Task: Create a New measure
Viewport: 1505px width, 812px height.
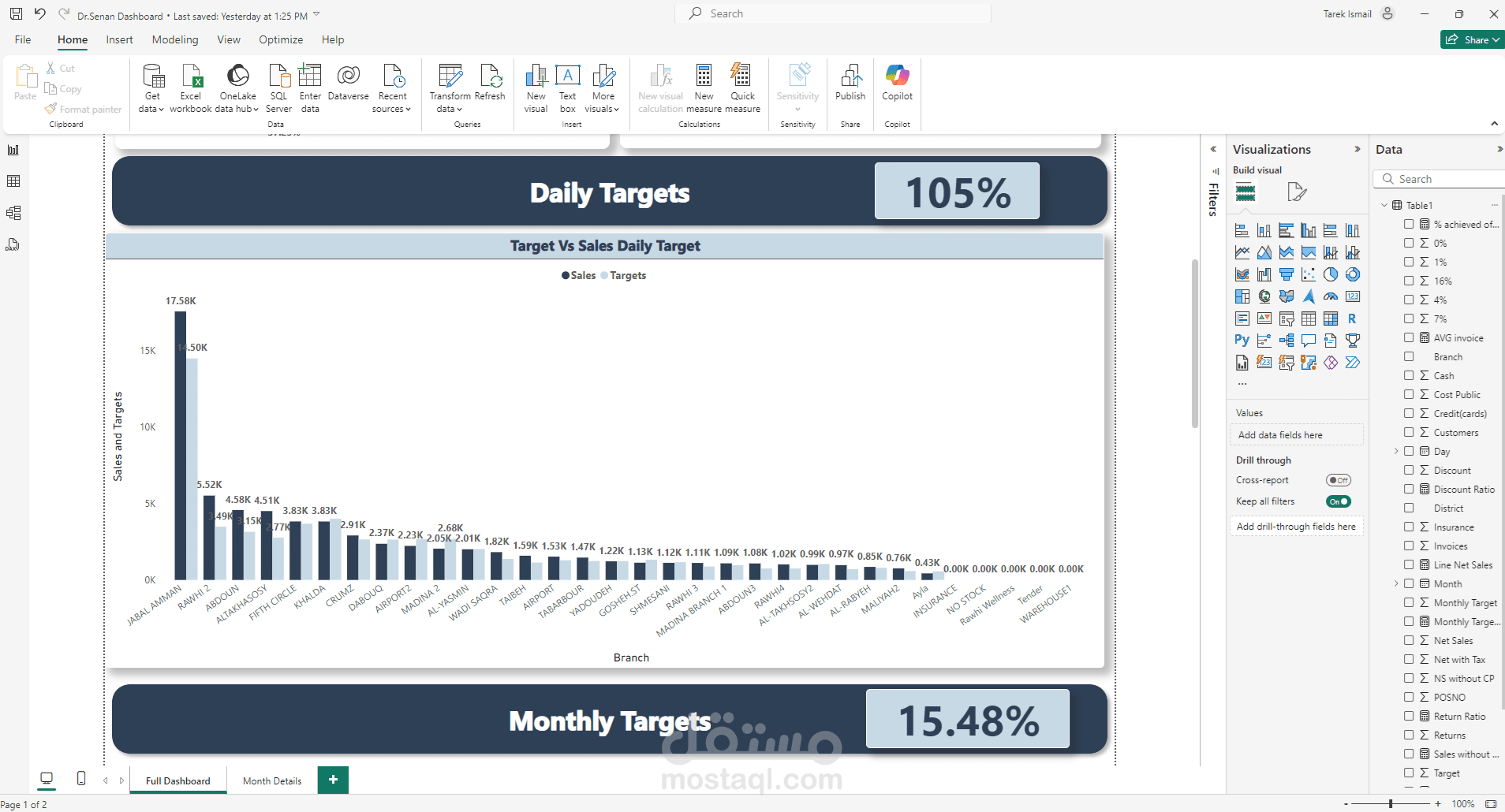Action: [x=704, y=88]
